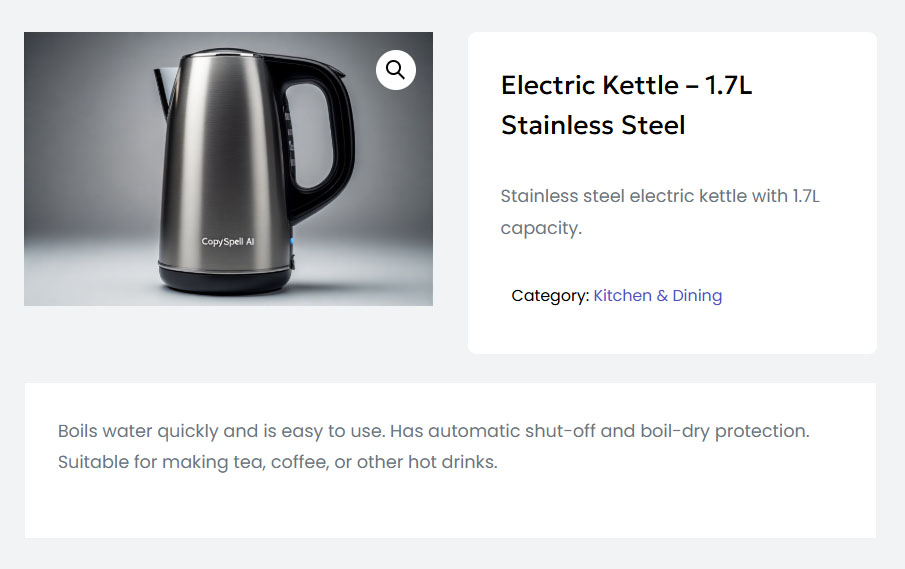Click the 'Stainless Steel' line of the title
The width and height of the screenshot is (905, 569).
(593, 125)
